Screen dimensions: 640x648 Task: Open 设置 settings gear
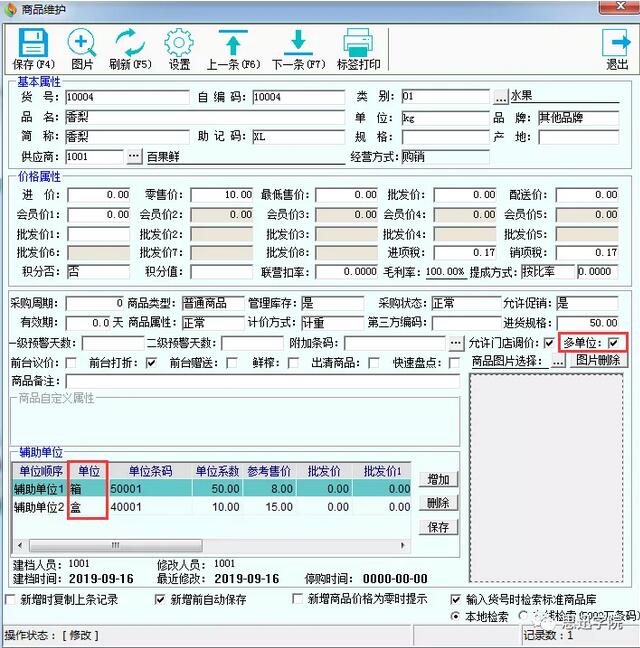pyautogui.click(x=179, y=44)
